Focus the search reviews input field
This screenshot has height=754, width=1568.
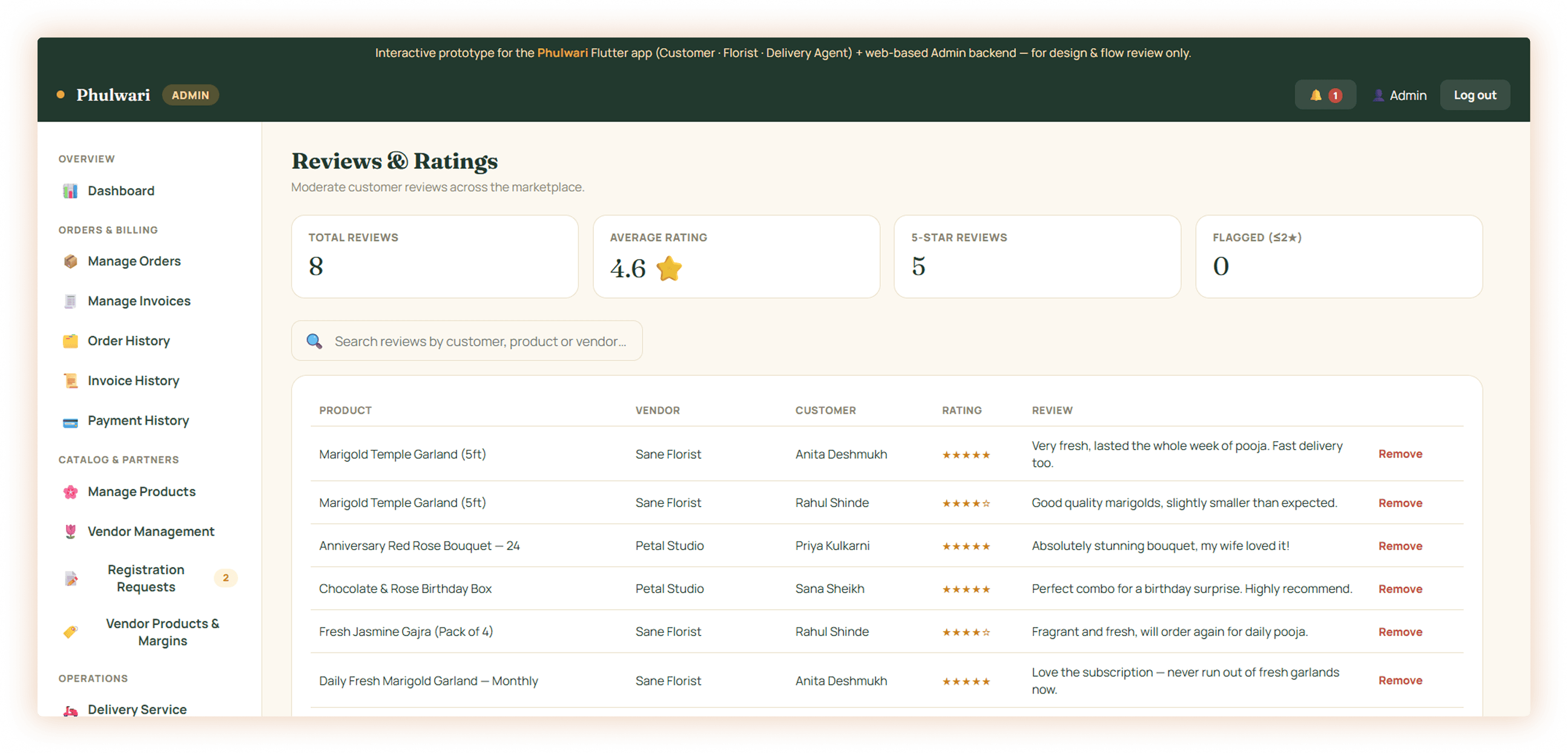click(x=467, y=341)
